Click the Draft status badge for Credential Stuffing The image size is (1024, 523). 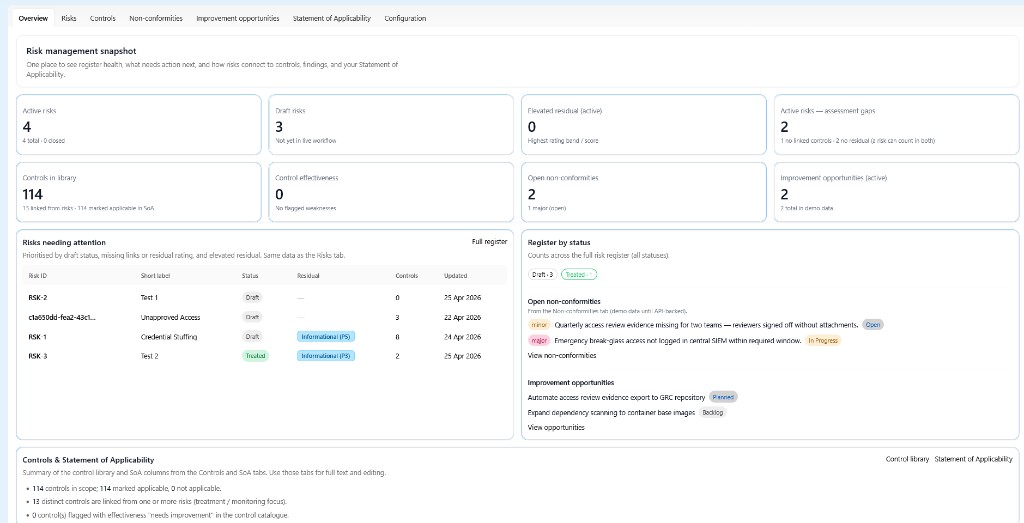(x=252, y=337)
